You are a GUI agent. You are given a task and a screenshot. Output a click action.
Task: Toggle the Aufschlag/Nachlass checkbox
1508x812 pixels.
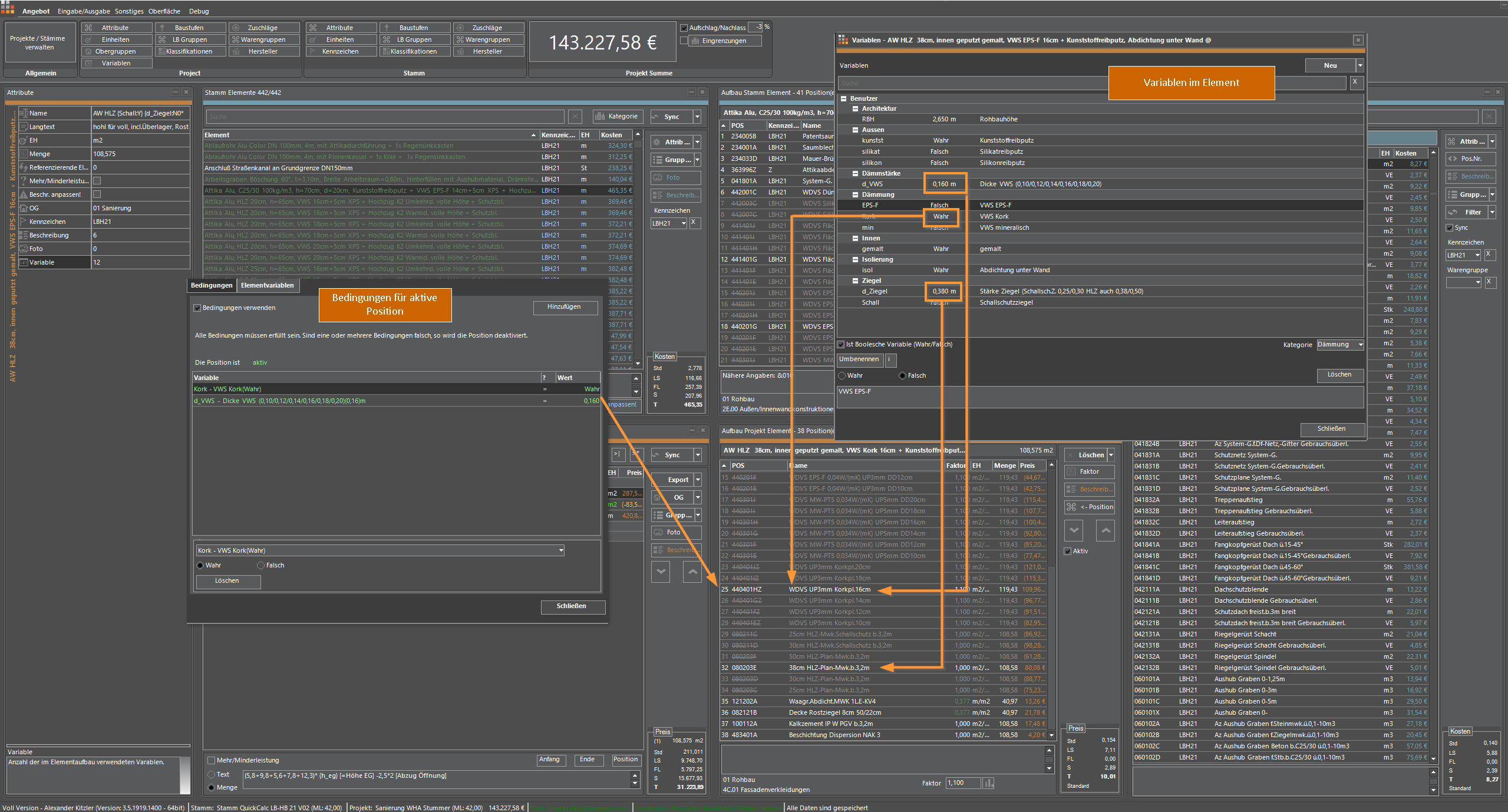point(684,28)
